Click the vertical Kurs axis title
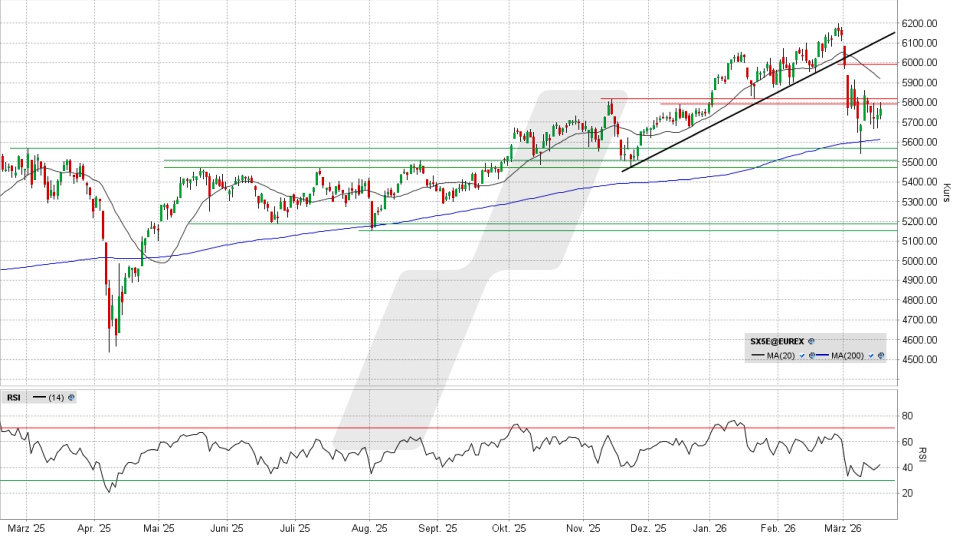This screenshot has height=540, width=960. pyautogui.click(x=946, y=190)
